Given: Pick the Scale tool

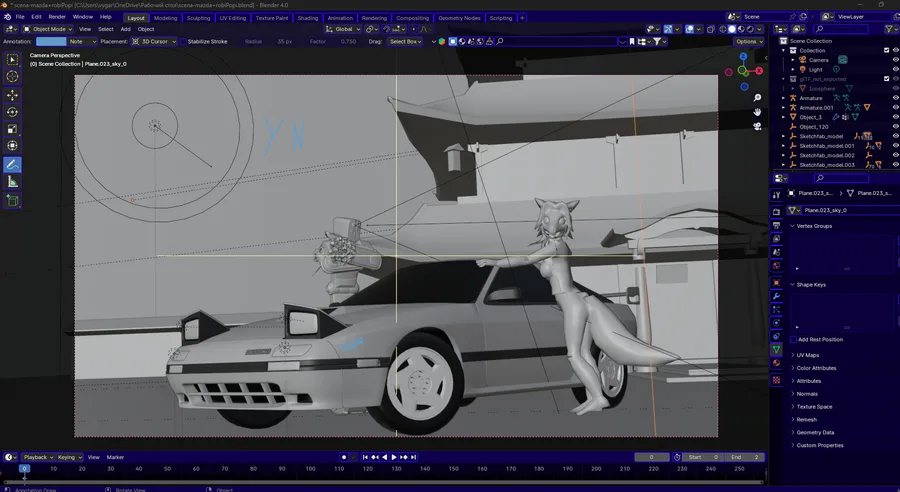Looking at the screenshot, I should click(x=12, y=129).
